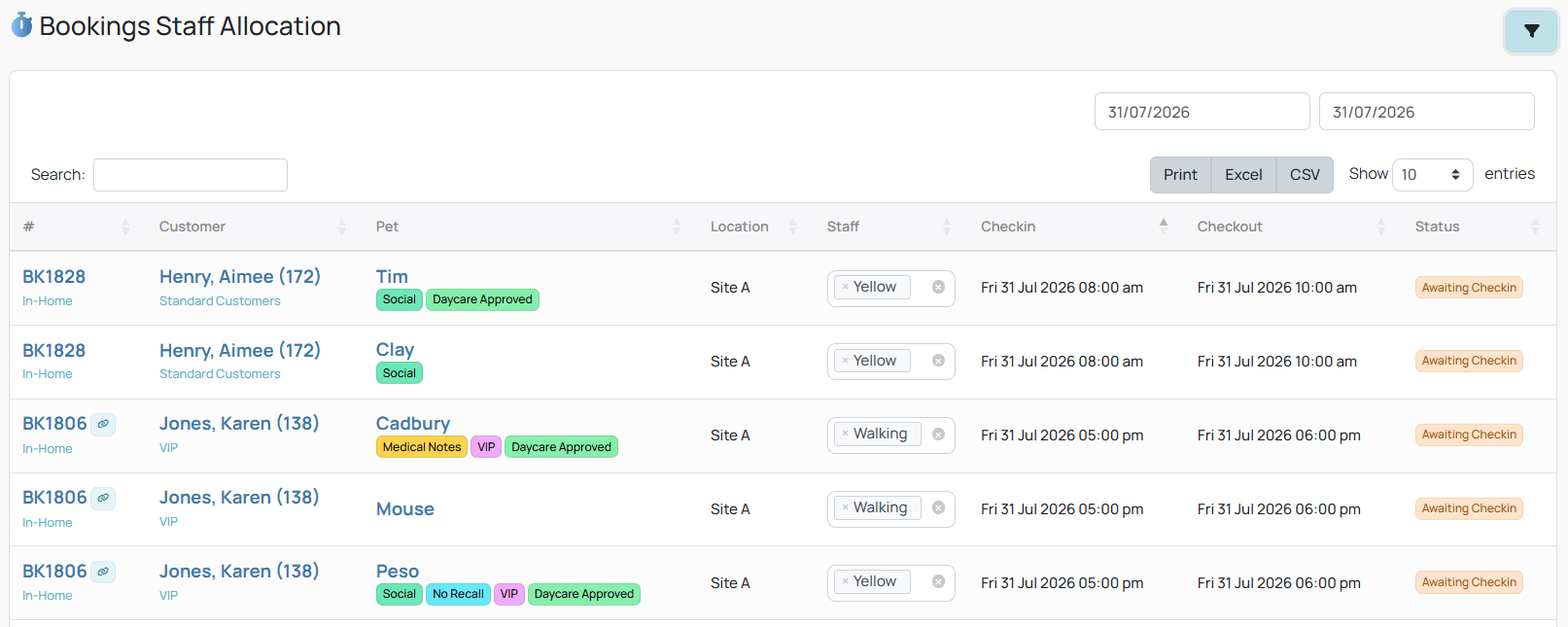Clear staff selection in Peso's row
This screenshot has width=1568, height=627.
coord(938,581)
